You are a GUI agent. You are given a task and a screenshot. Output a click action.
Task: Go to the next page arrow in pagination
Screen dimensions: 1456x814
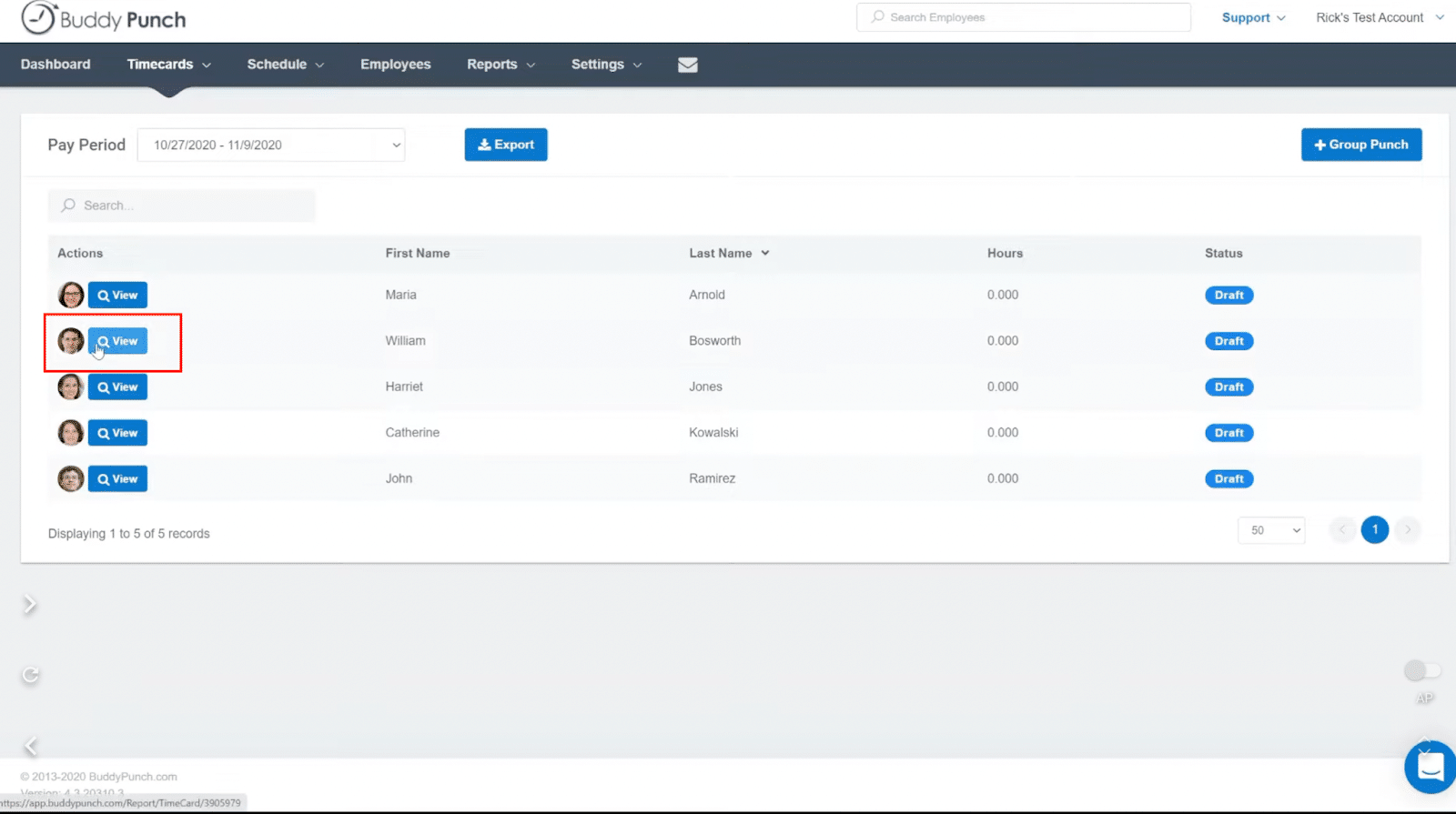point(1408,529)
